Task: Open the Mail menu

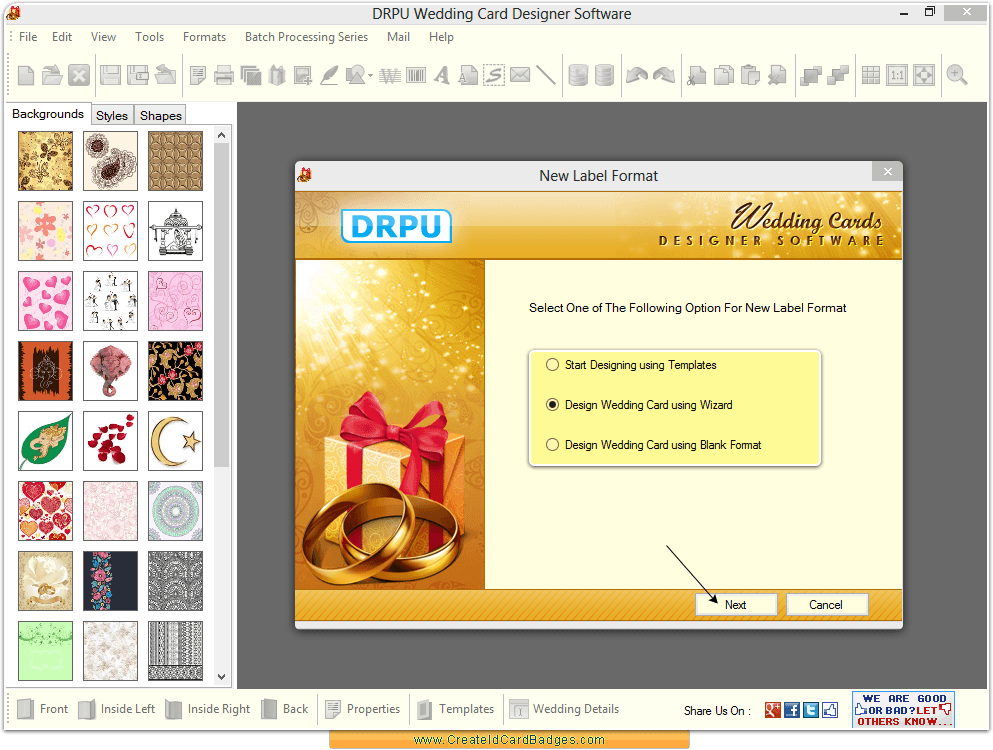Action: (x=398, y=37)
